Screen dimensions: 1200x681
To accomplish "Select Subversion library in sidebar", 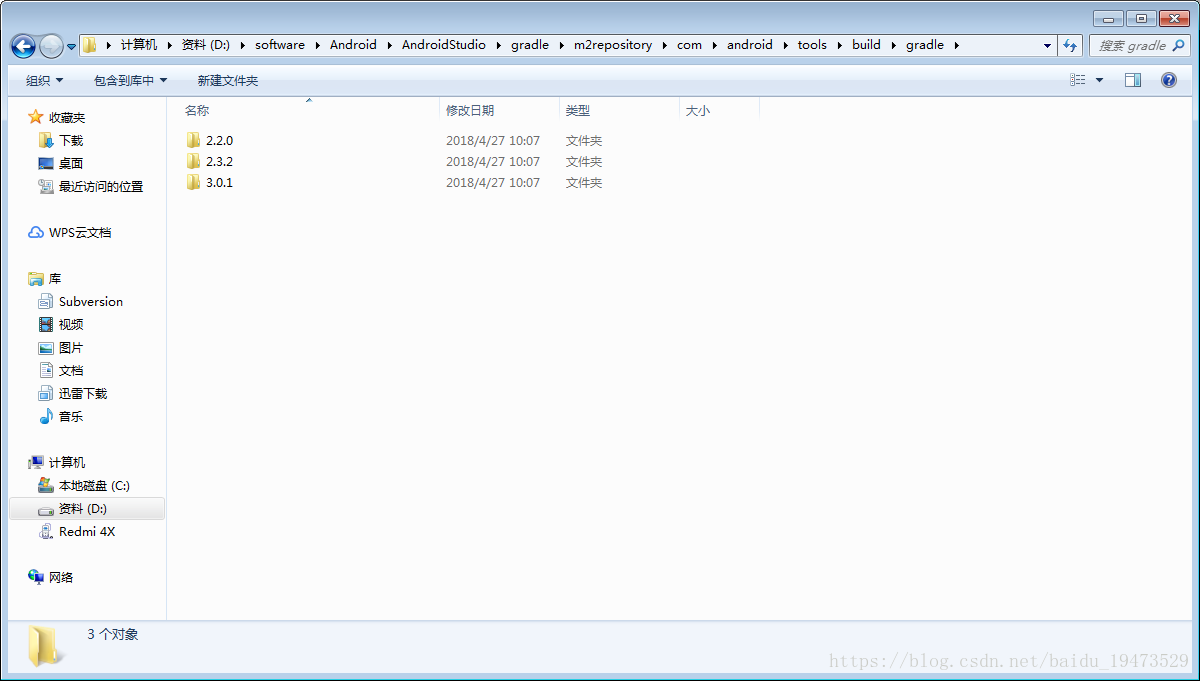I will tap(90, 302).
